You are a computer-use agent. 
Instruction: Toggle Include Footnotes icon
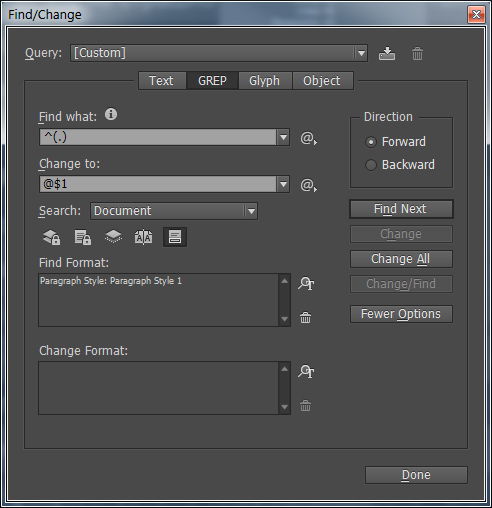tap(175, 237)
